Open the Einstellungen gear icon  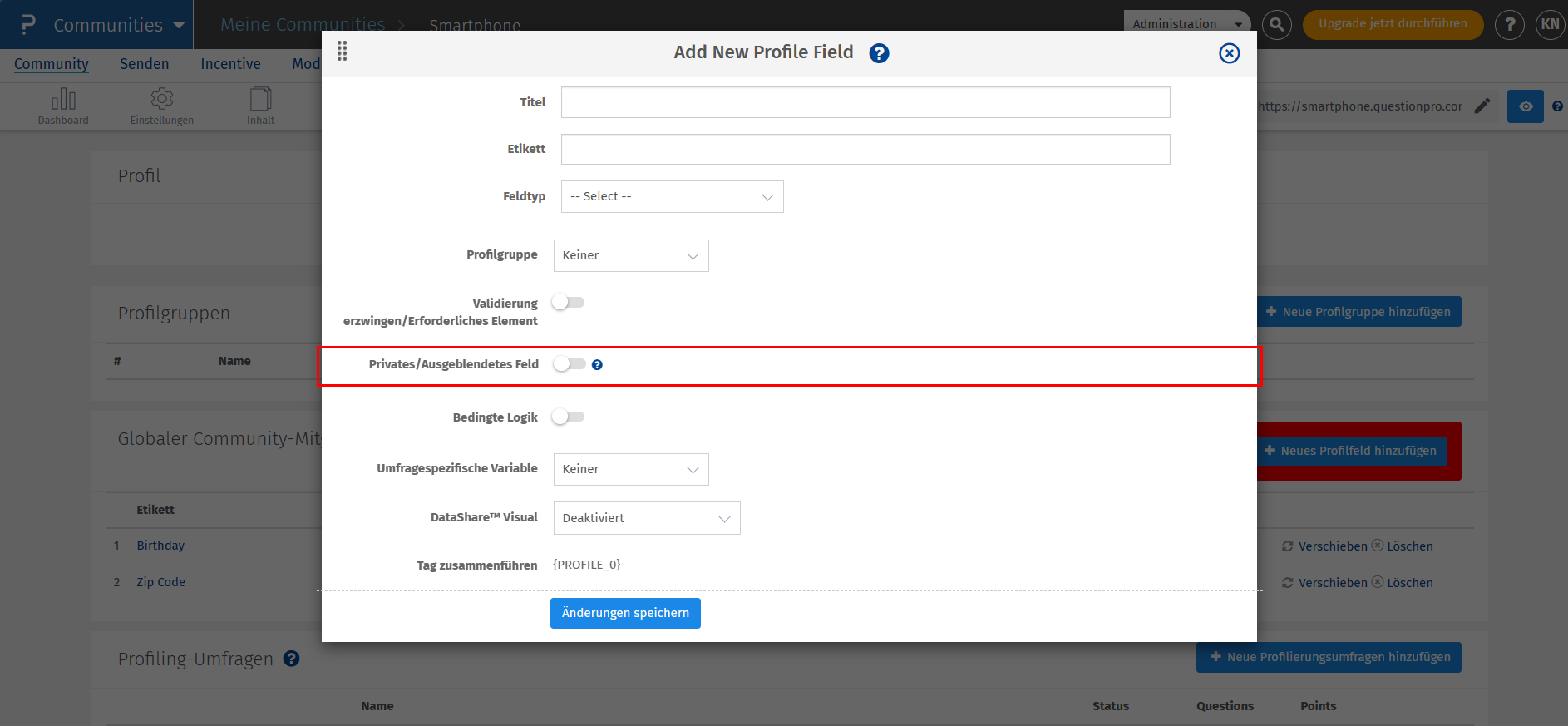click(161, 98)
